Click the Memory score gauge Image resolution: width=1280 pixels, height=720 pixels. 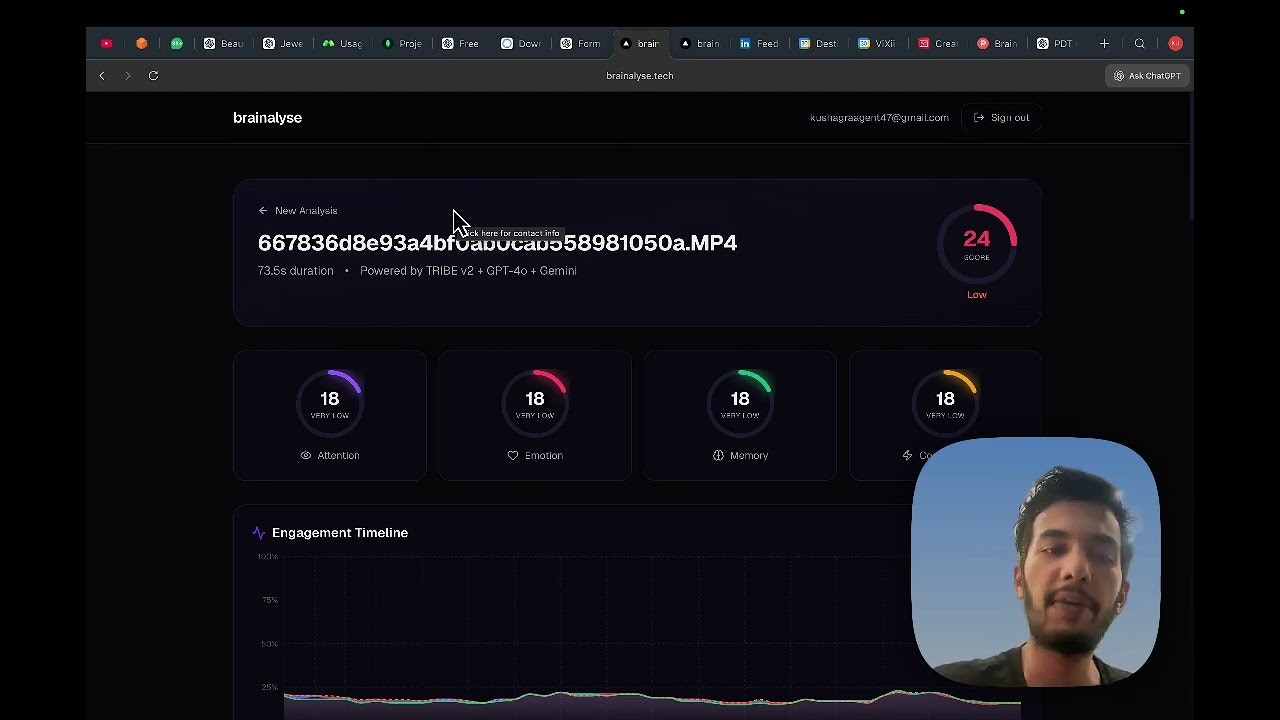click(x=740, y=403)
